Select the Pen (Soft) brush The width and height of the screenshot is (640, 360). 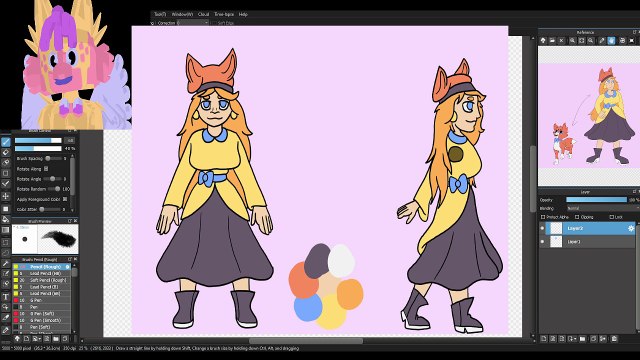pos(41,327)
